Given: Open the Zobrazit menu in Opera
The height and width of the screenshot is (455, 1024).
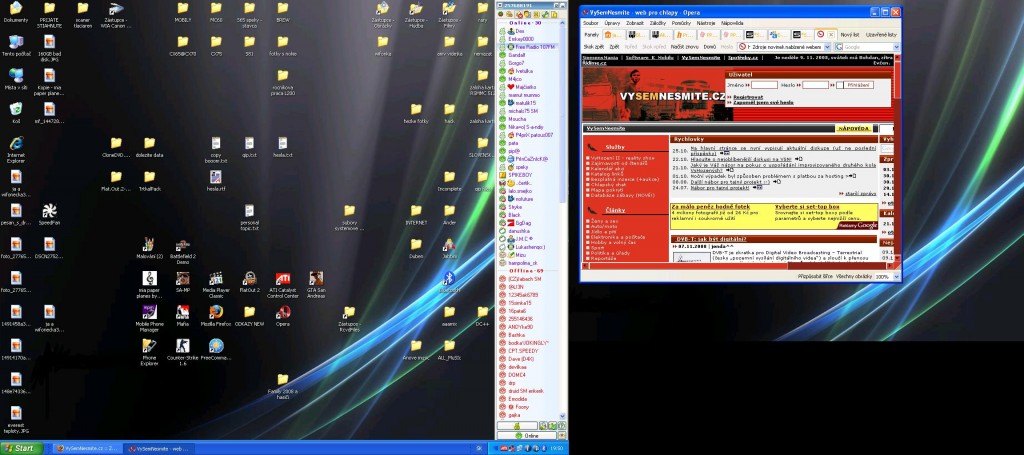Looking at the screenshot, I should 635,23.
